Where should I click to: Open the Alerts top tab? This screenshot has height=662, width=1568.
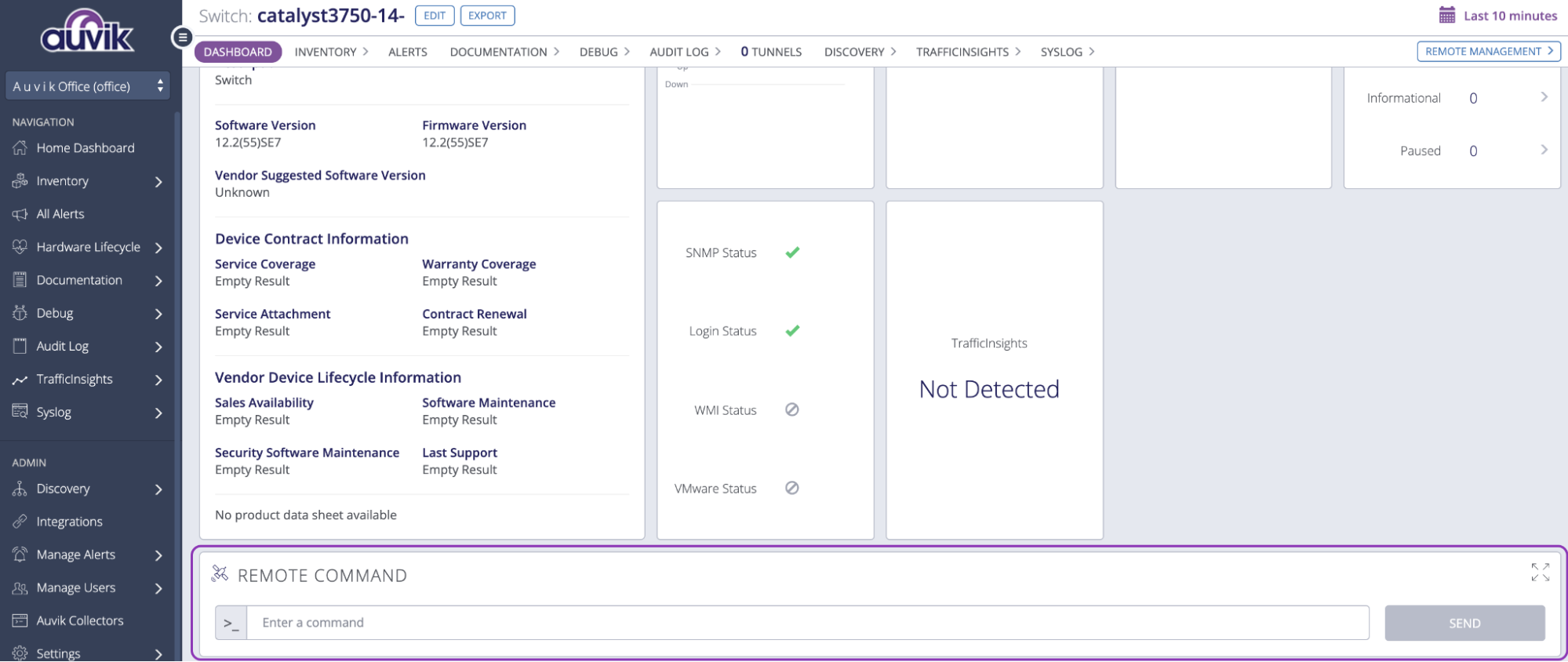point(408,52)
